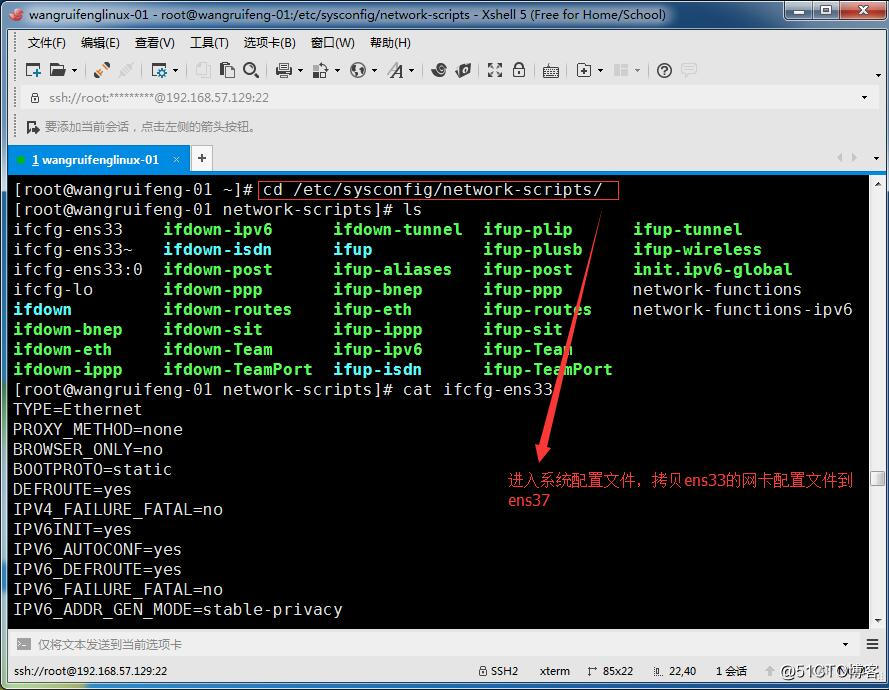Open the compose bar target dropdown arrow

(845, 644)
